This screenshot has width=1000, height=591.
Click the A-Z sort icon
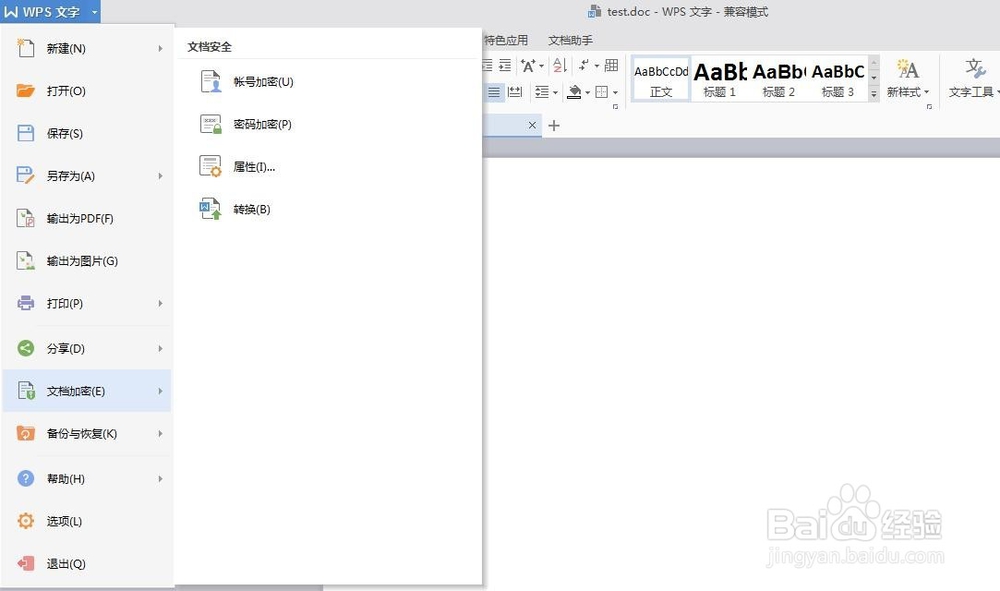tap(560, 65)
